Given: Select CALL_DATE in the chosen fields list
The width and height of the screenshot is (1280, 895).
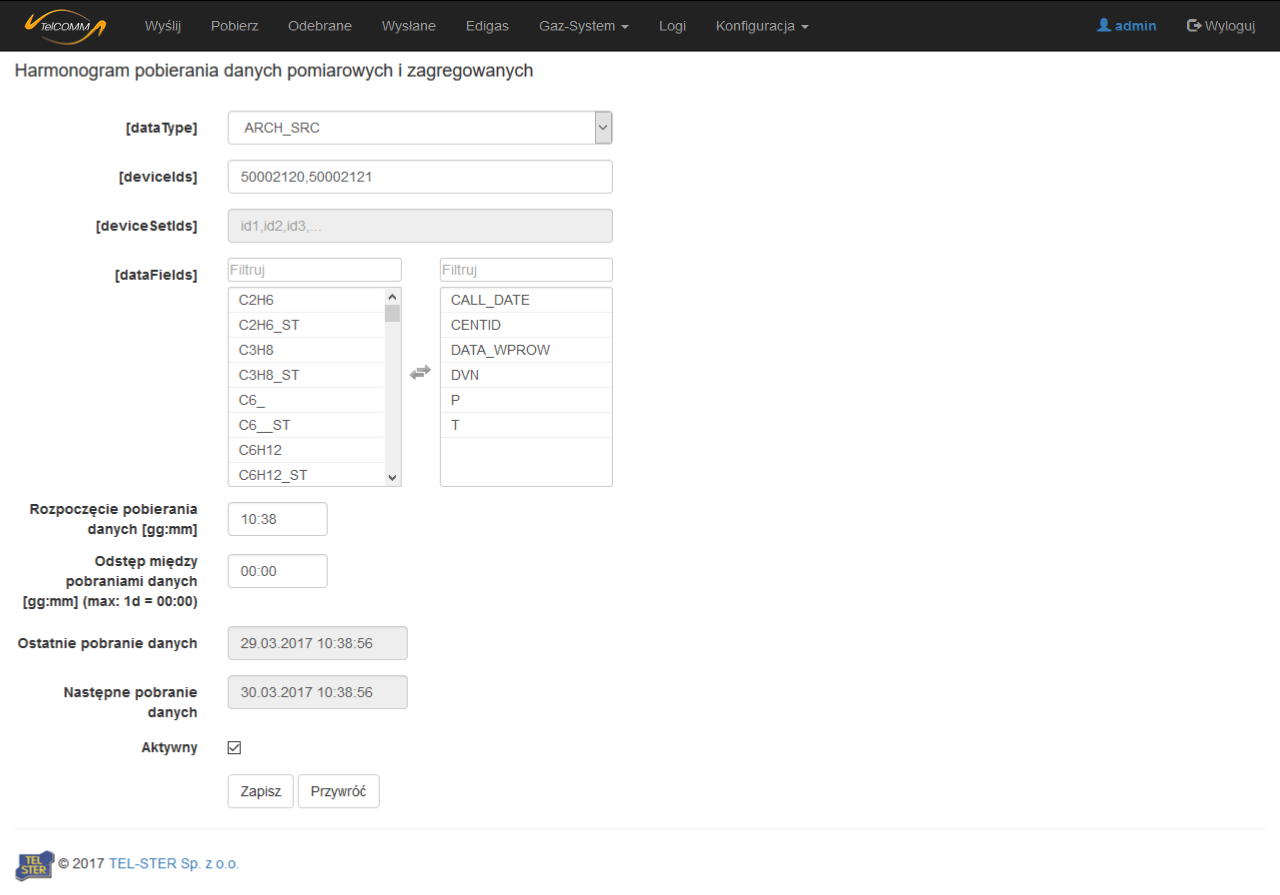Looking at the screenshot, I should pyautogui.click(x=526, y=300).
